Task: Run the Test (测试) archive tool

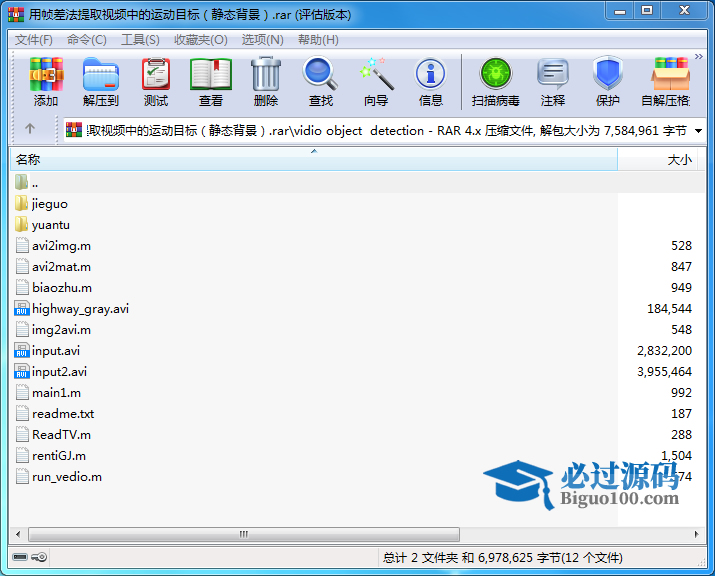Action: tap(156, 81)
